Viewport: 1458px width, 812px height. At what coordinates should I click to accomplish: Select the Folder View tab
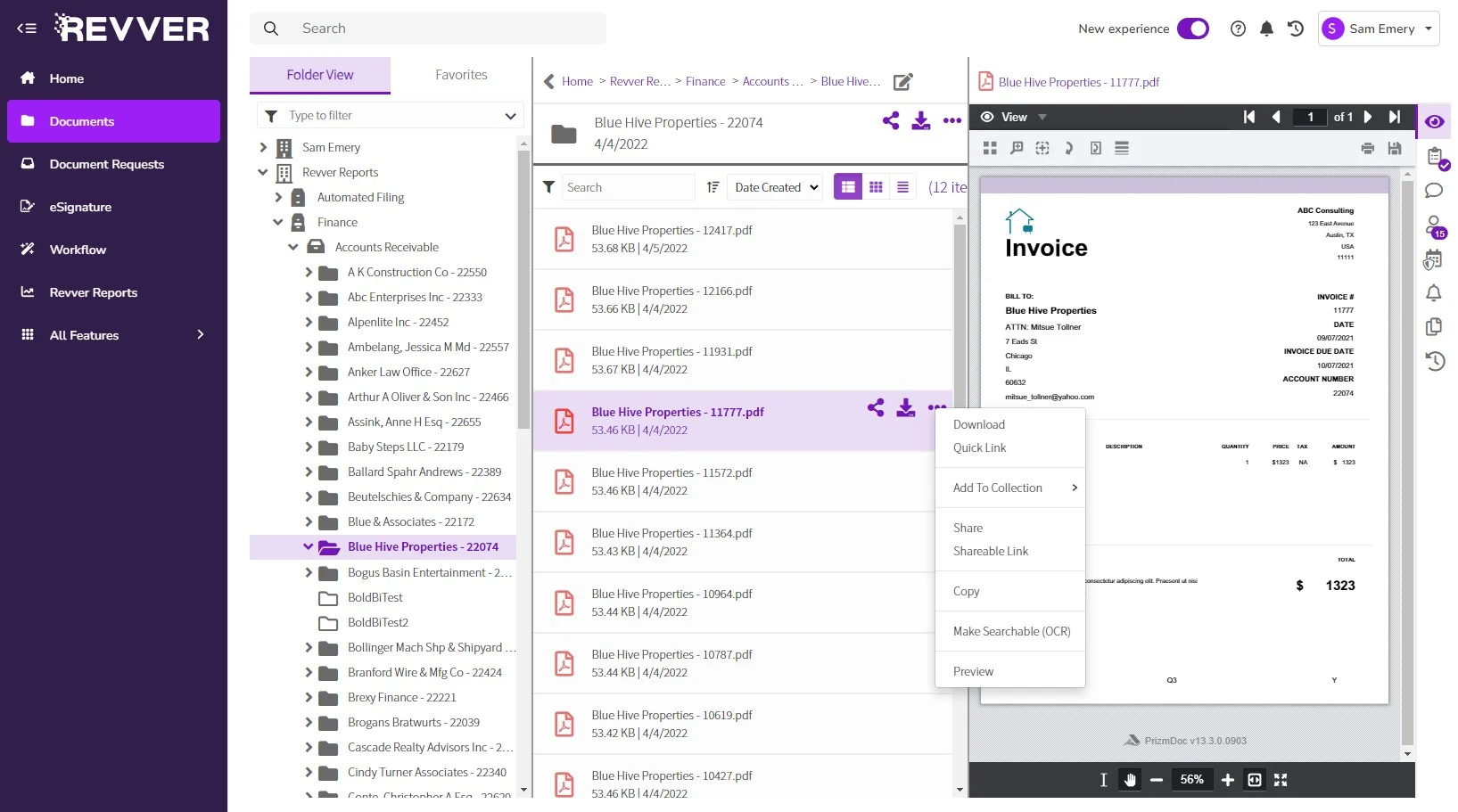pyautogui.click(x=320, y=75)
